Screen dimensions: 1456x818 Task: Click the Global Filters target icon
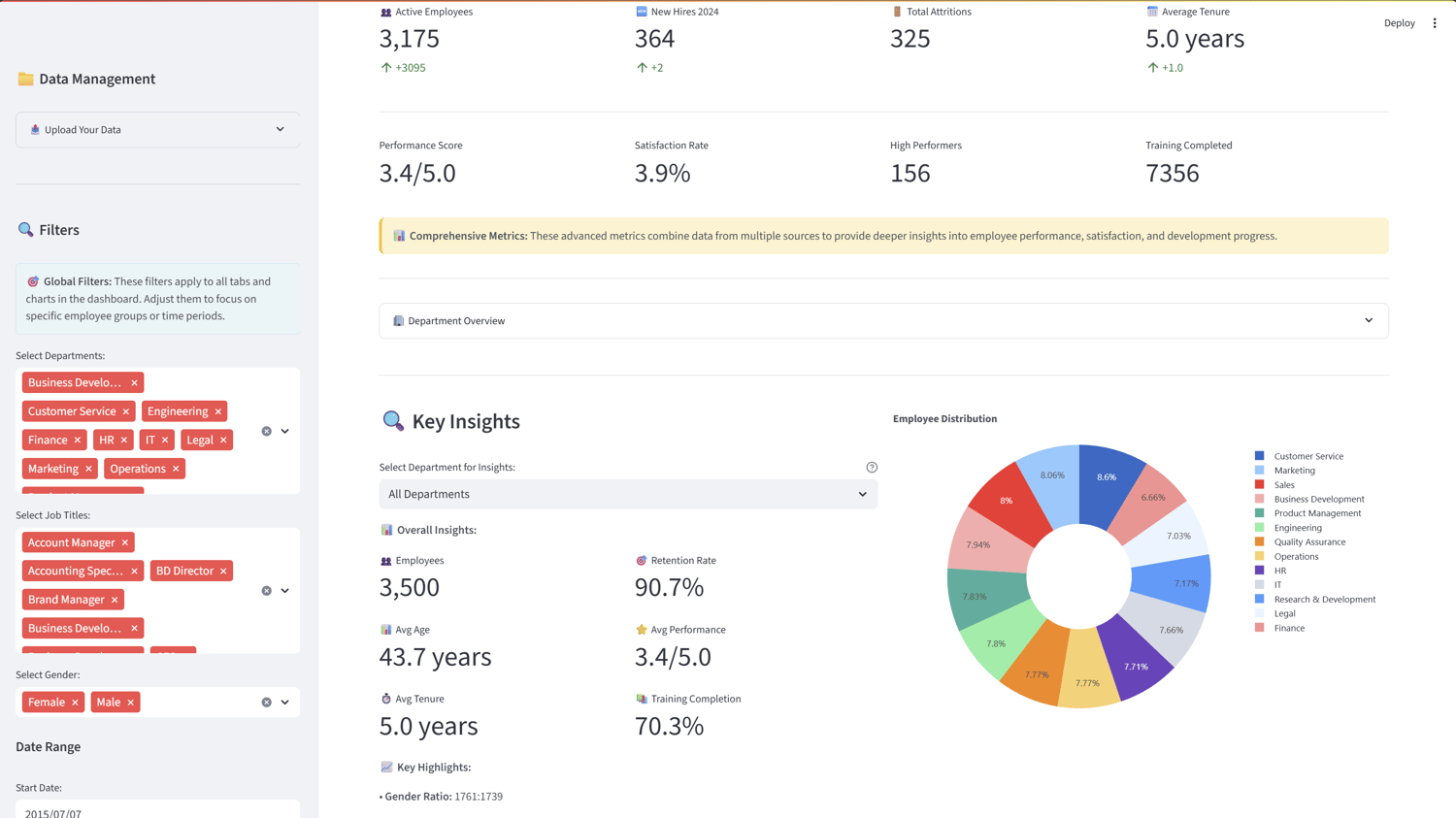click(x=33, y=281)
